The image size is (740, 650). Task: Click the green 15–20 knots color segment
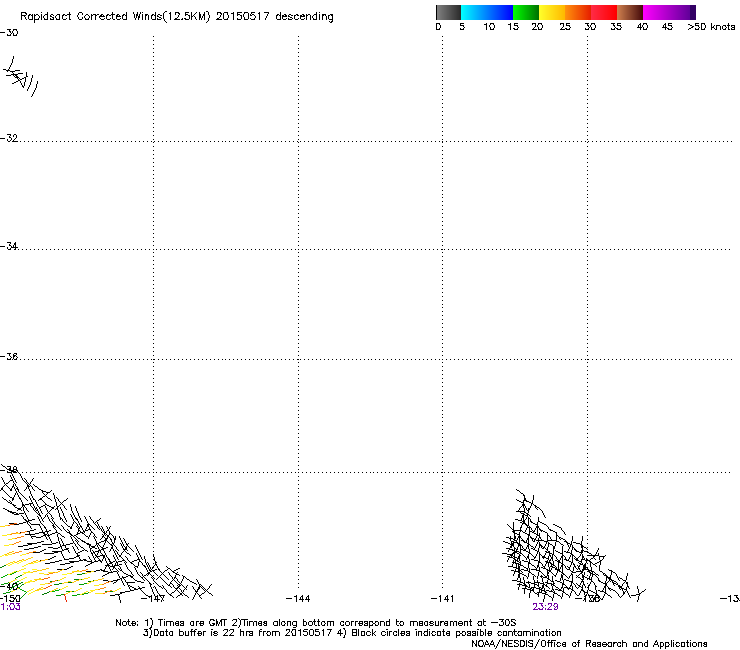tap(526, 12)
